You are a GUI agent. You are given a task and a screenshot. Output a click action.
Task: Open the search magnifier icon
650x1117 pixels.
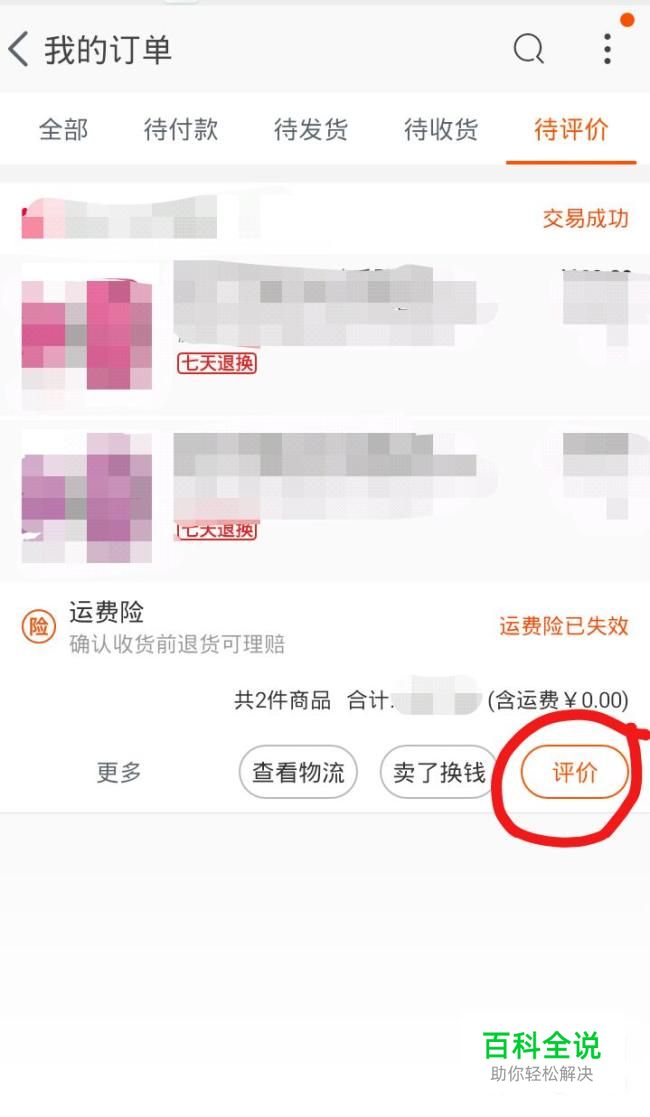[x=529, y=49]
